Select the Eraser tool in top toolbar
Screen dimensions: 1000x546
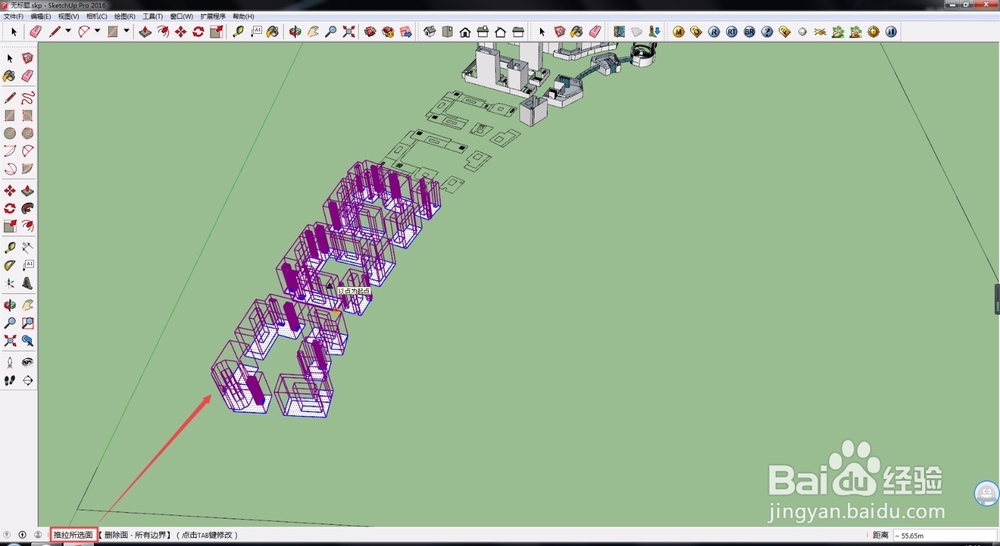(x=36, y=31)
